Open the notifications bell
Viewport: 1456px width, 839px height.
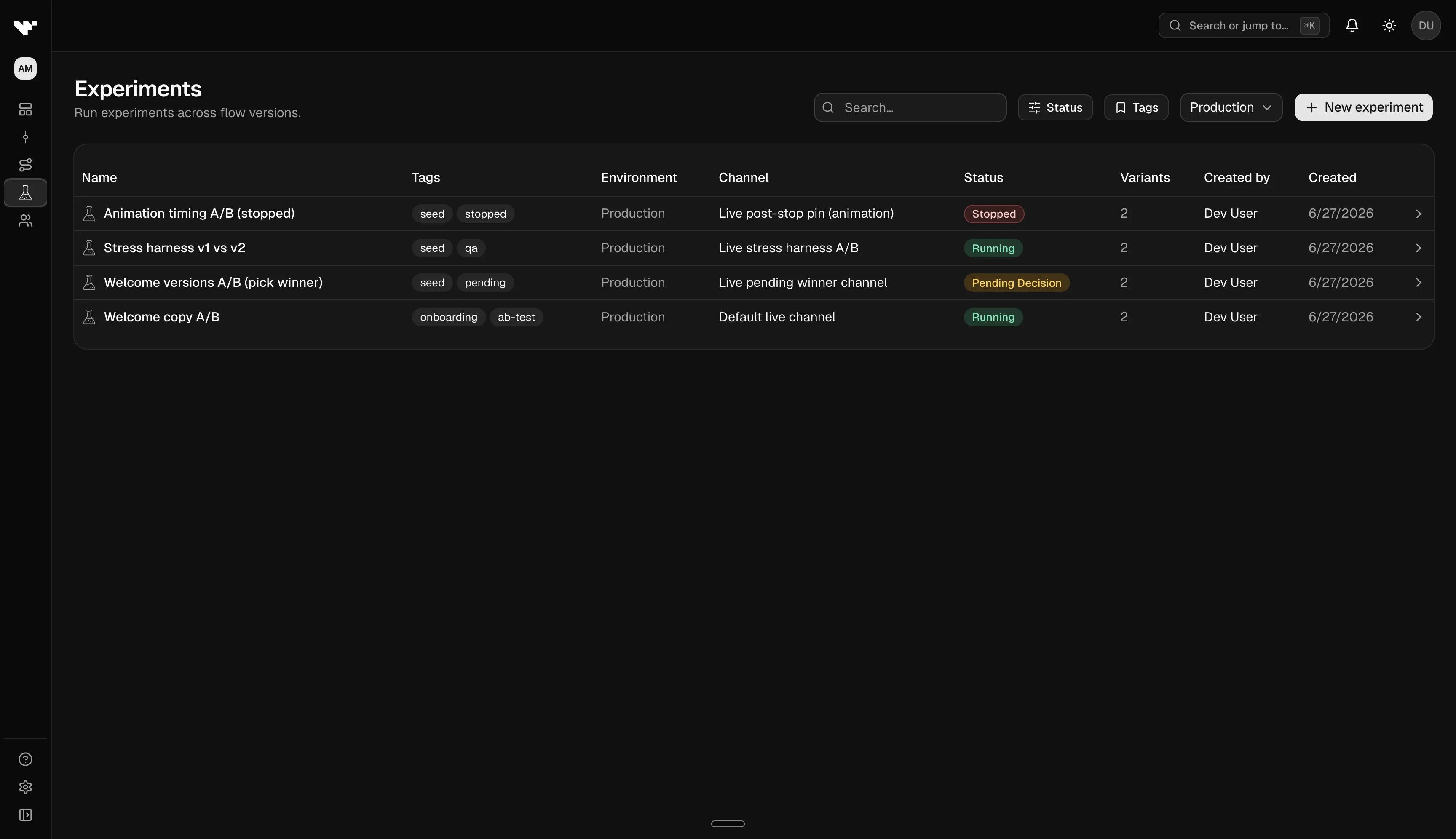[1352, 25]
